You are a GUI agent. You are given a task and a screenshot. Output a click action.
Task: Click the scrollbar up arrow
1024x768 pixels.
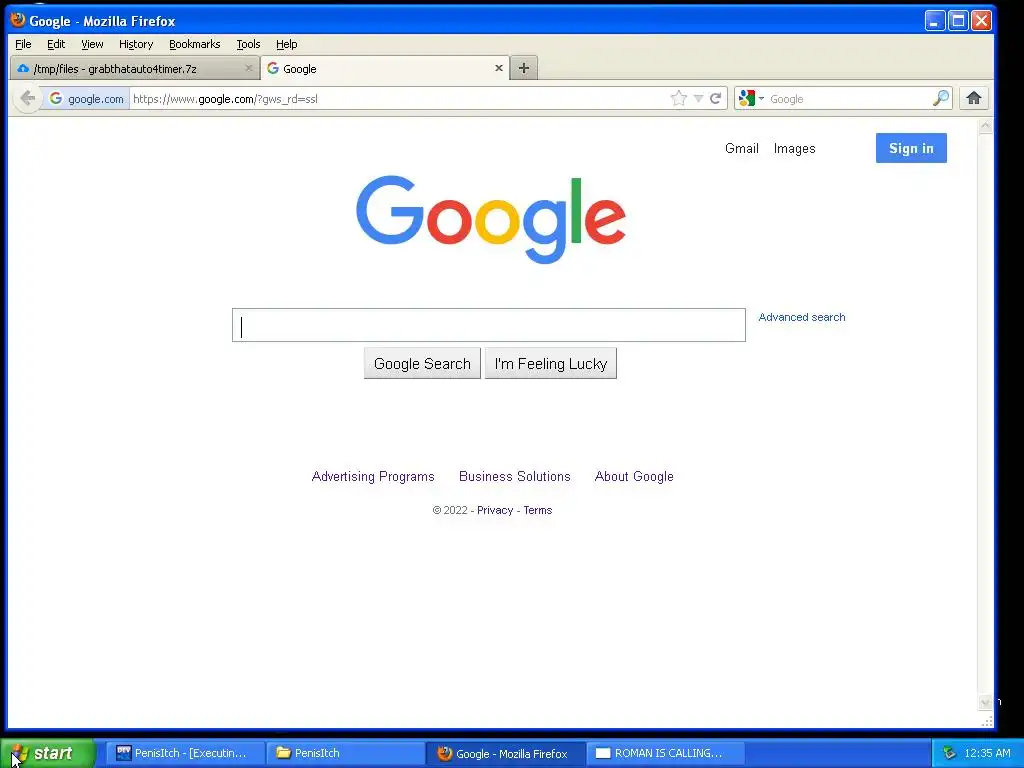(985, 125)
